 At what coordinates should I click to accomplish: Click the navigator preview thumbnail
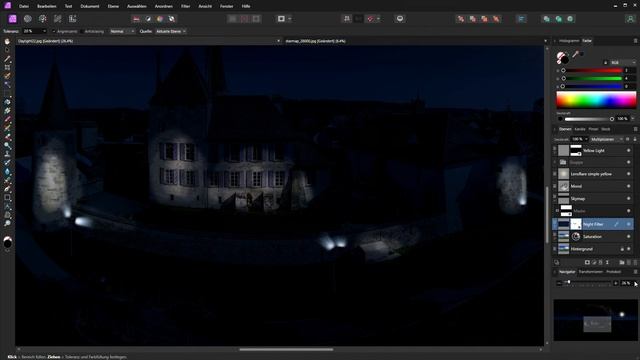(596, 320)
